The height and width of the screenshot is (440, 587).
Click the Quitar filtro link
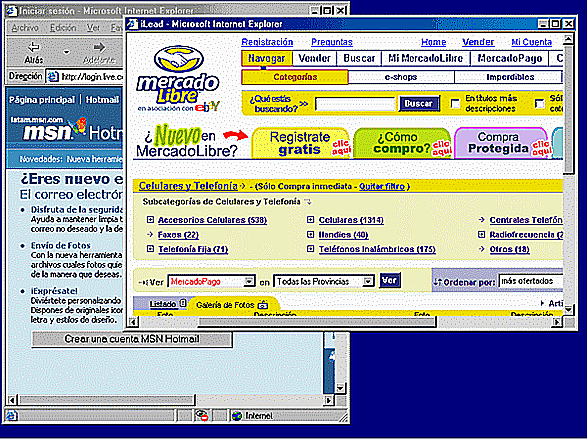(382, 186)
